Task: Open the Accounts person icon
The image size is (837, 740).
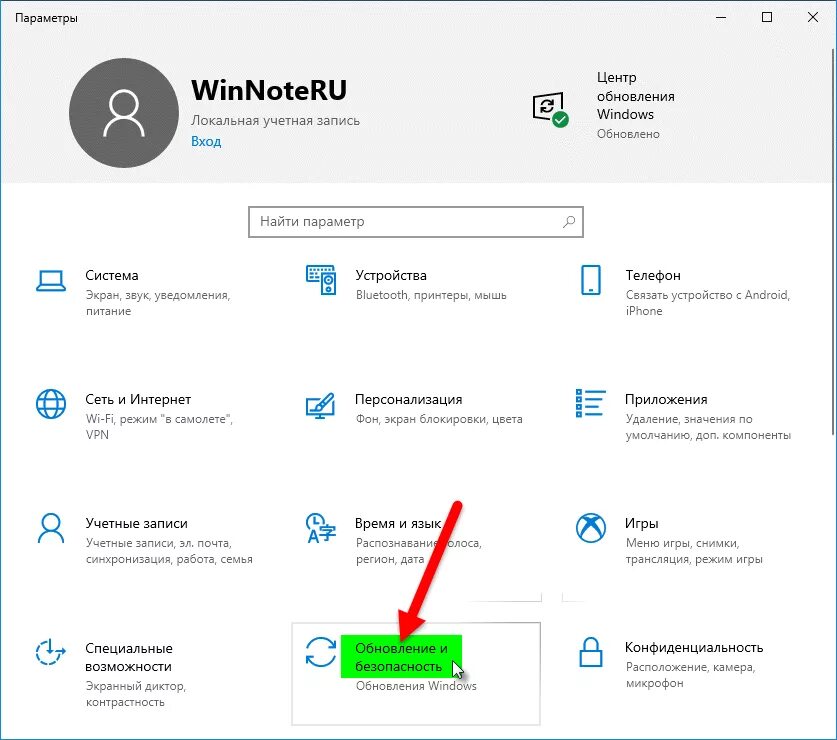Action: point(51,528)
